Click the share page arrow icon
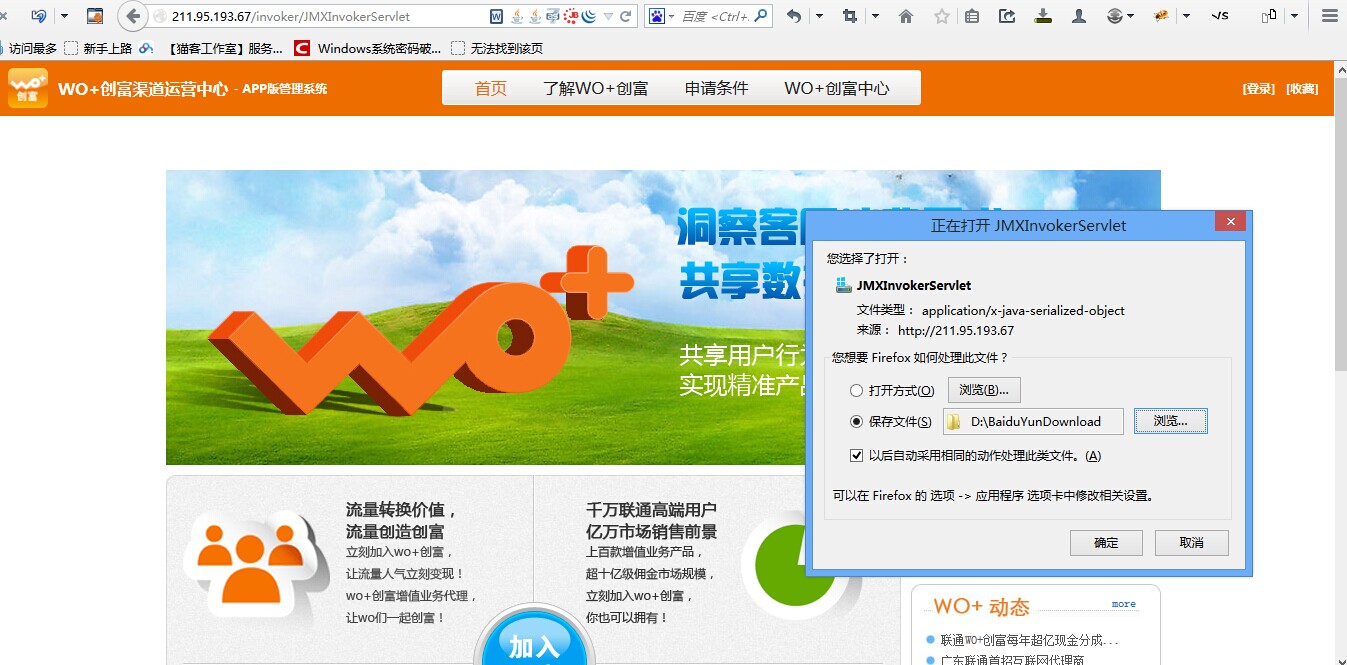Image resolution: width=1347 pixels, height=665 pixels. 1008,16
